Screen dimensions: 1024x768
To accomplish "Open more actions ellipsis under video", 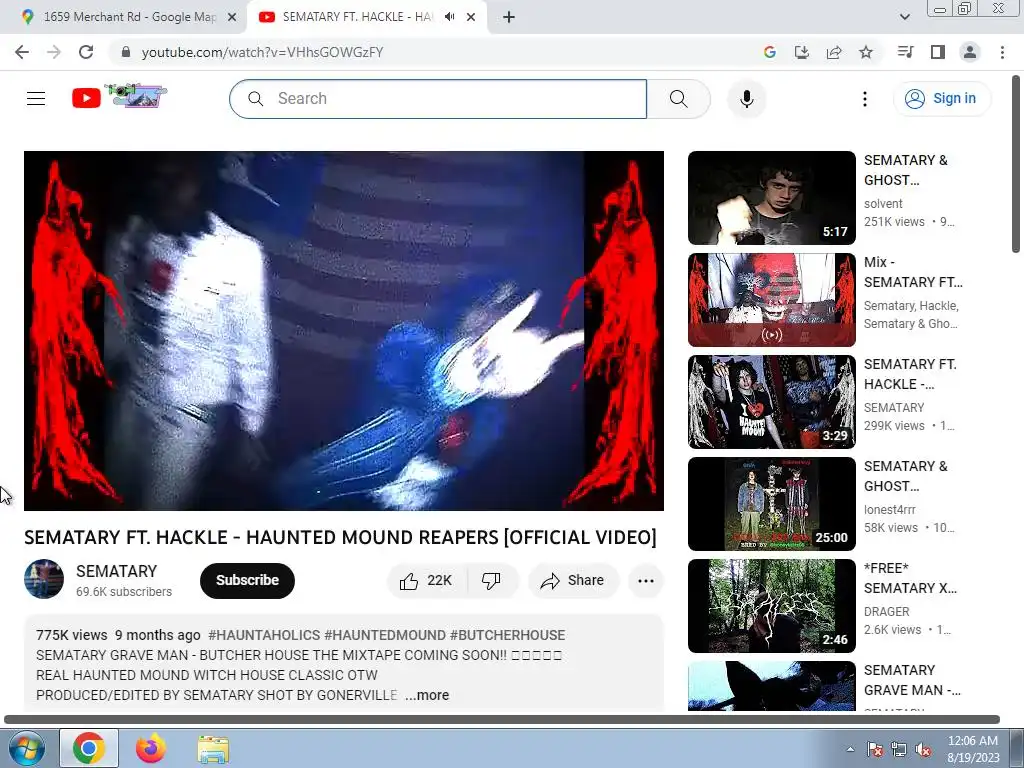I will click(646, 581).
